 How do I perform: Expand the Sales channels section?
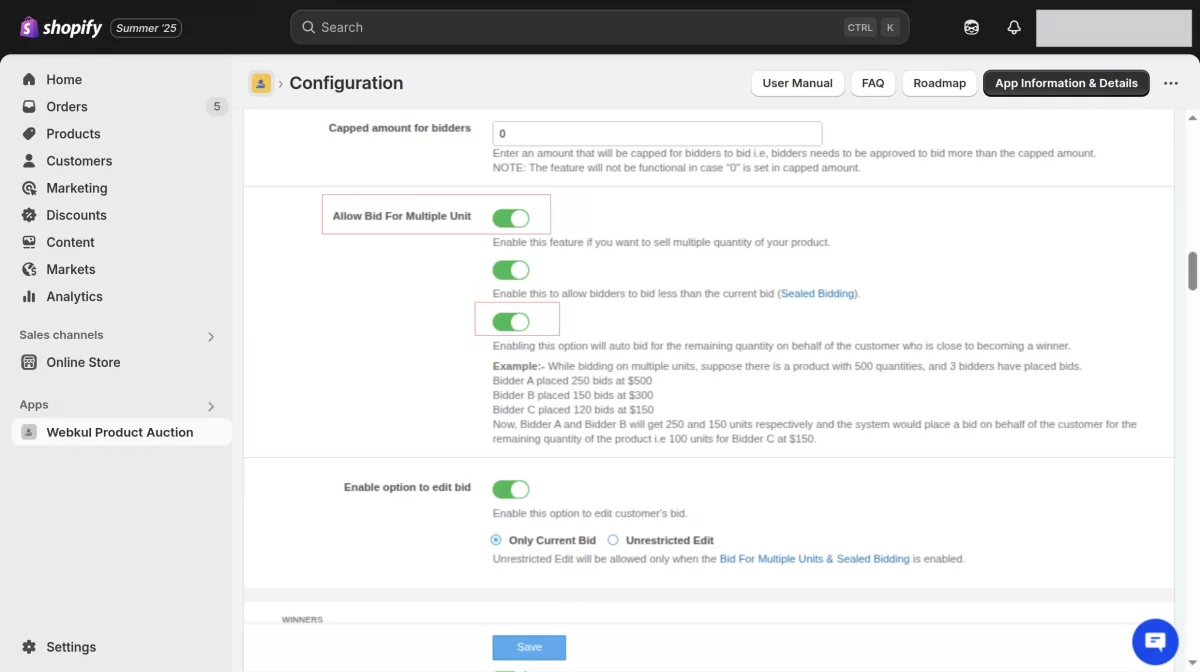coord(211,337)
